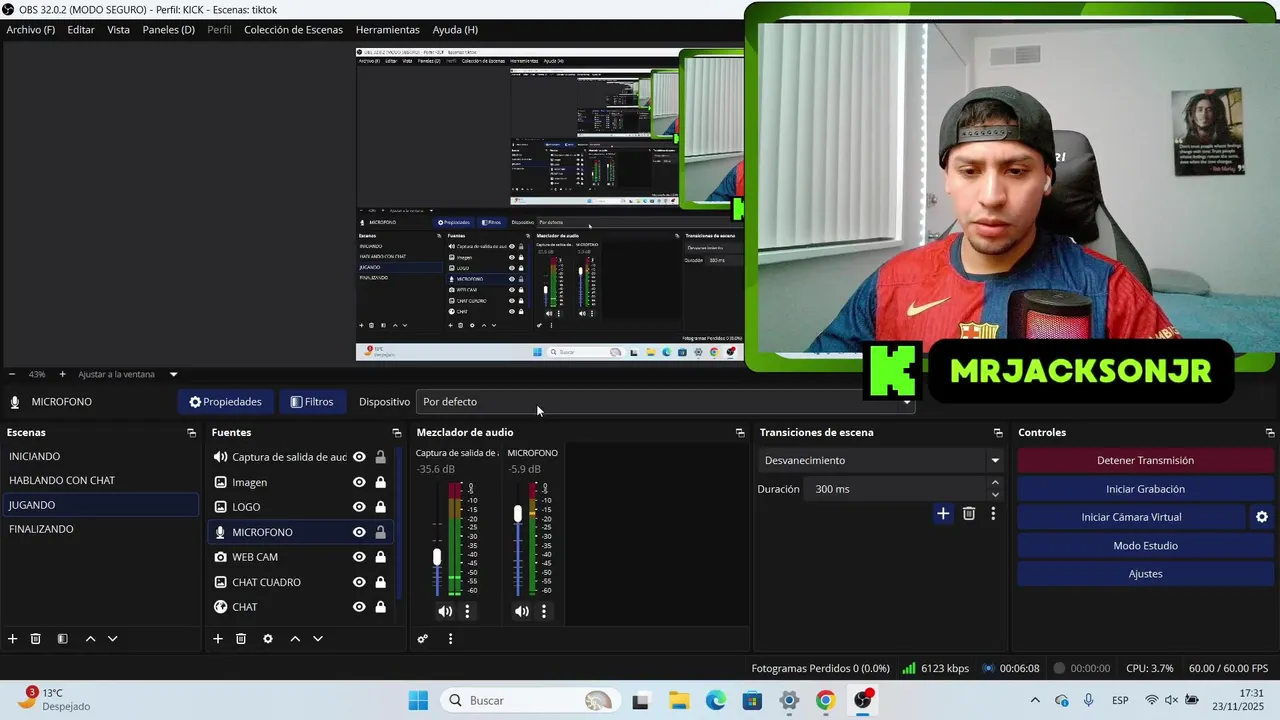Unlock the Imagen source
Screen dimensions: 1280x720
point(380,482)
